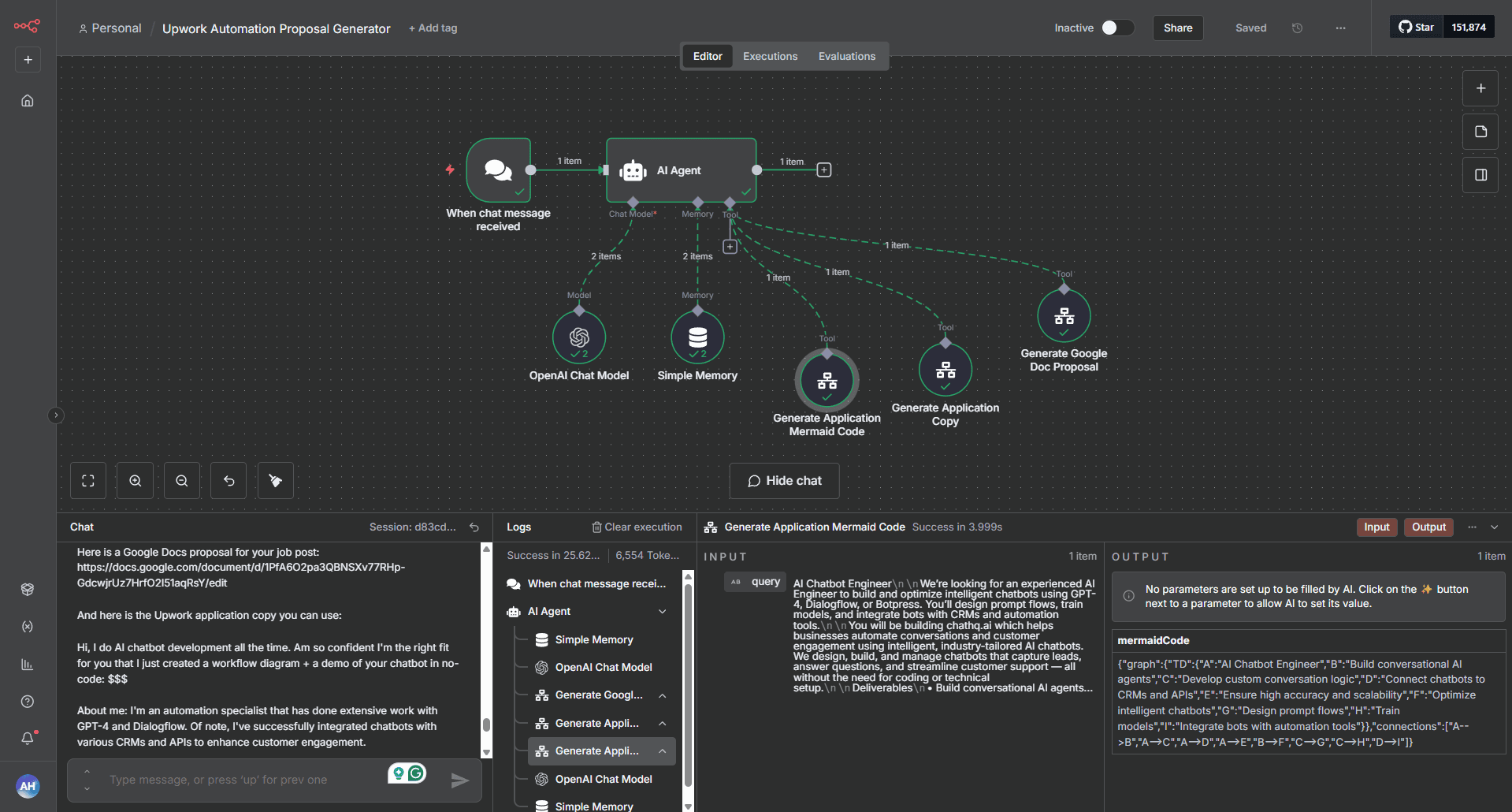Open the help question mark icon
The width and height of the screenshot is (1512, 812).
coord(28,702)
